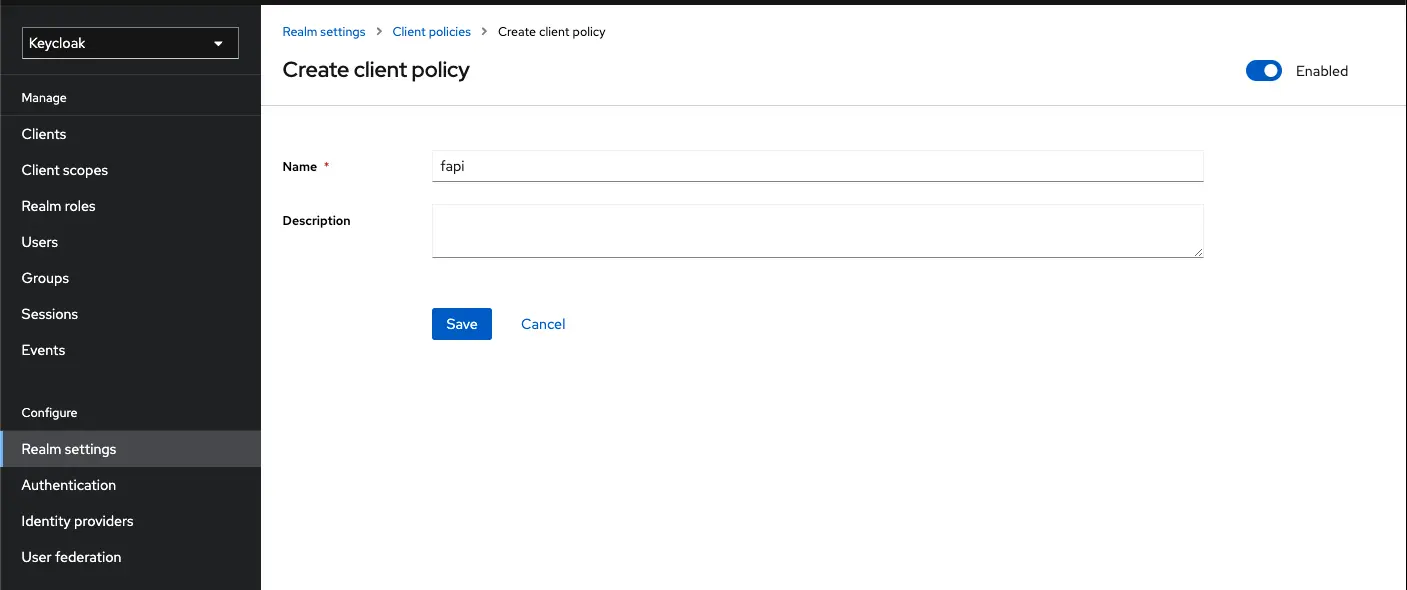
Task: Select Clients in the sidebar
Action: 44,133
